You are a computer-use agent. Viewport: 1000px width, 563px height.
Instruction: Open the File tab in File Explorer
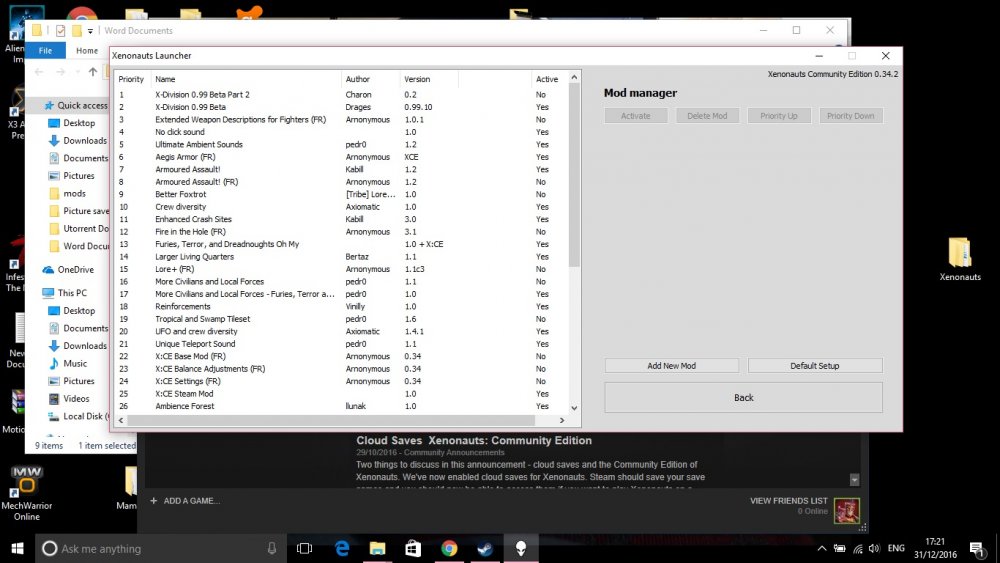[x=45, y=50]
